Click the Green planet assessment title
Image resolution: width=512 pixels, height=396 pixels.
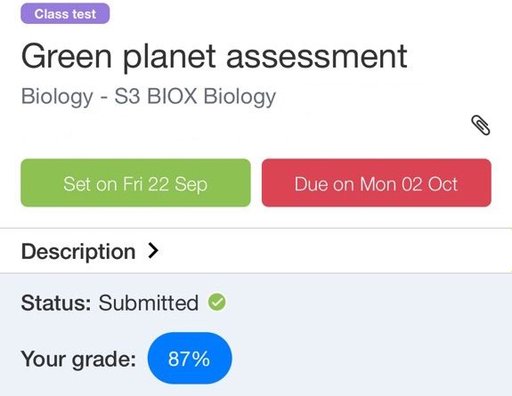coord(214,57)
